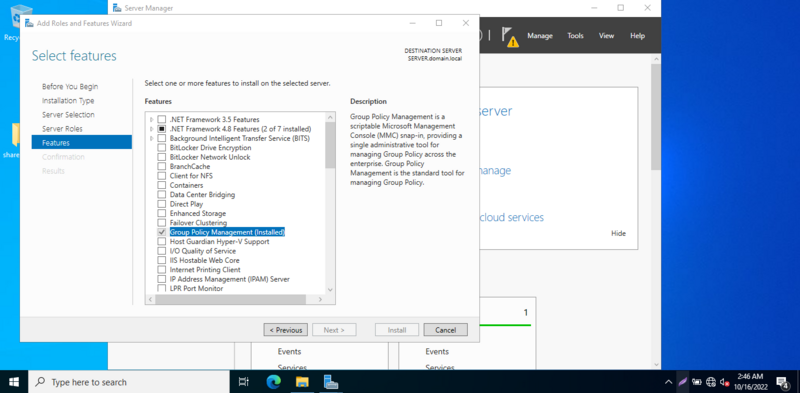Click features list scroll down arrow
Viewport: 800px width, 393px height.
pos(330,289)
